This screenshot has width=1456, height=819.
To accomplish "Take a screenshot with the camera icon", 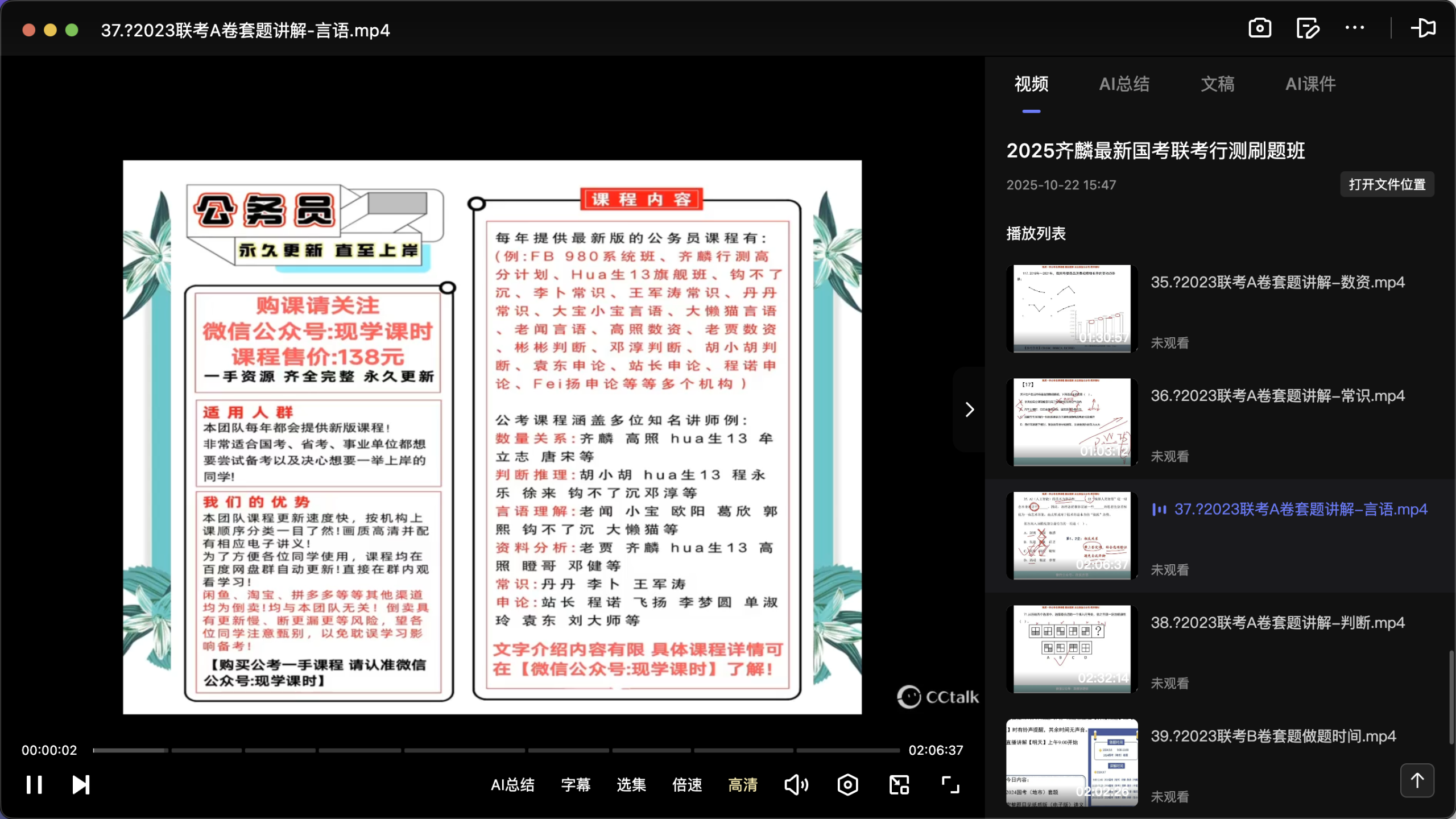I will coord(1259,28).
